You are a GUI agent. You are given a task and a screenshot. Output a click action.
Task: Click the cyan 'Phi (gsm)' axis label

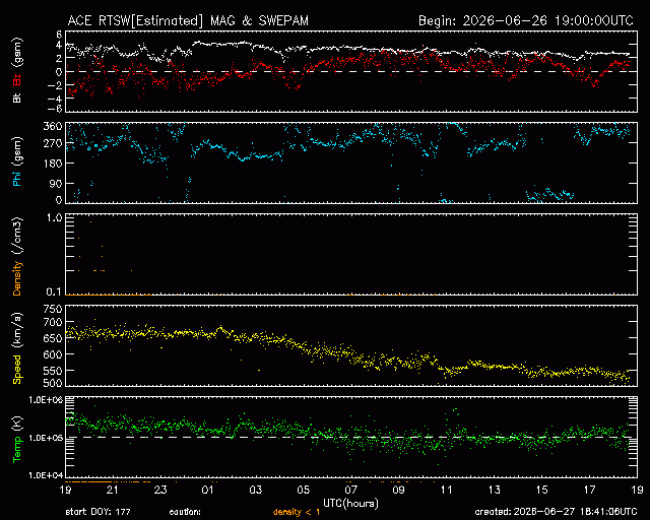17,162
